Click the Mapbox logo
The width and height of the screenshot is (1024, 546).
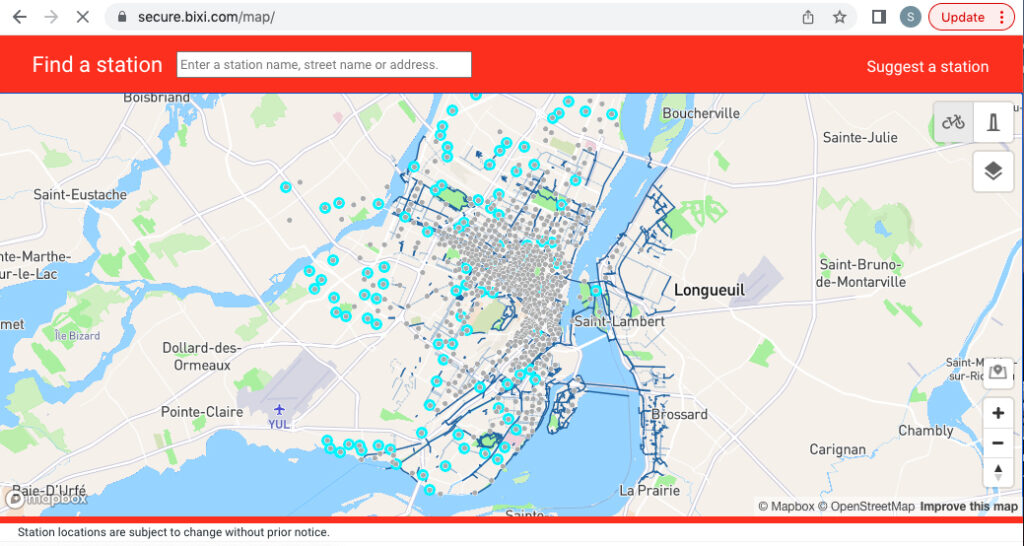[x=47, y=499]
